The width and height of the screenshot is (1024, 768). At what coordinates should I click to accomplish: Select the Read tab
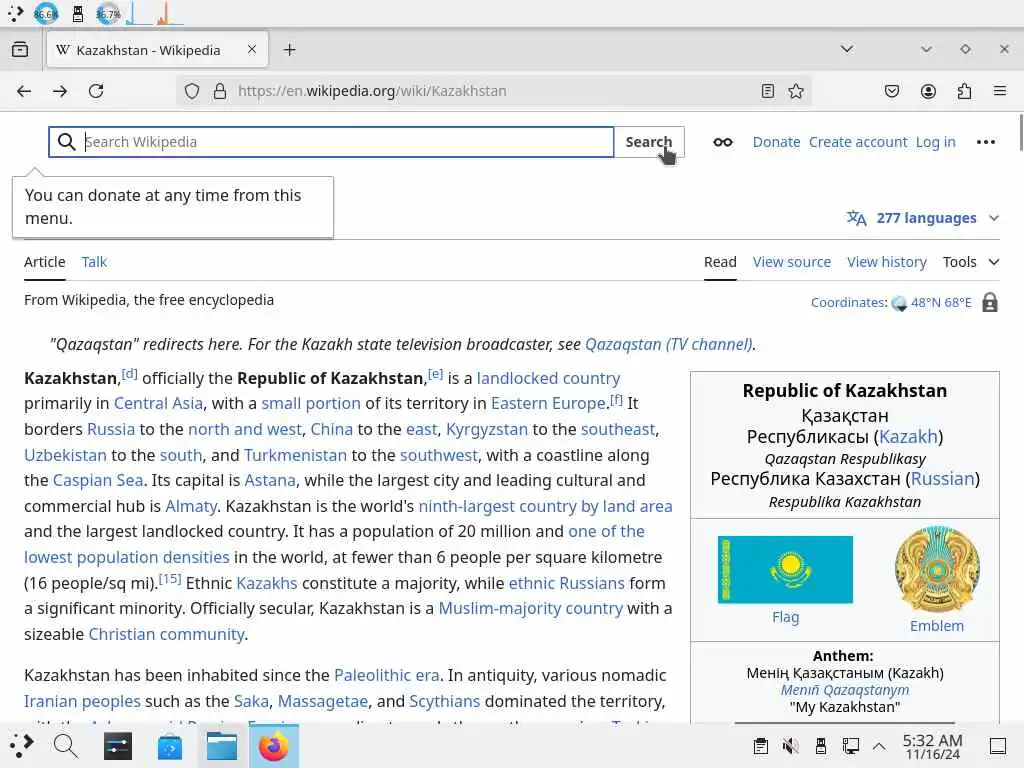pos(720,262)
